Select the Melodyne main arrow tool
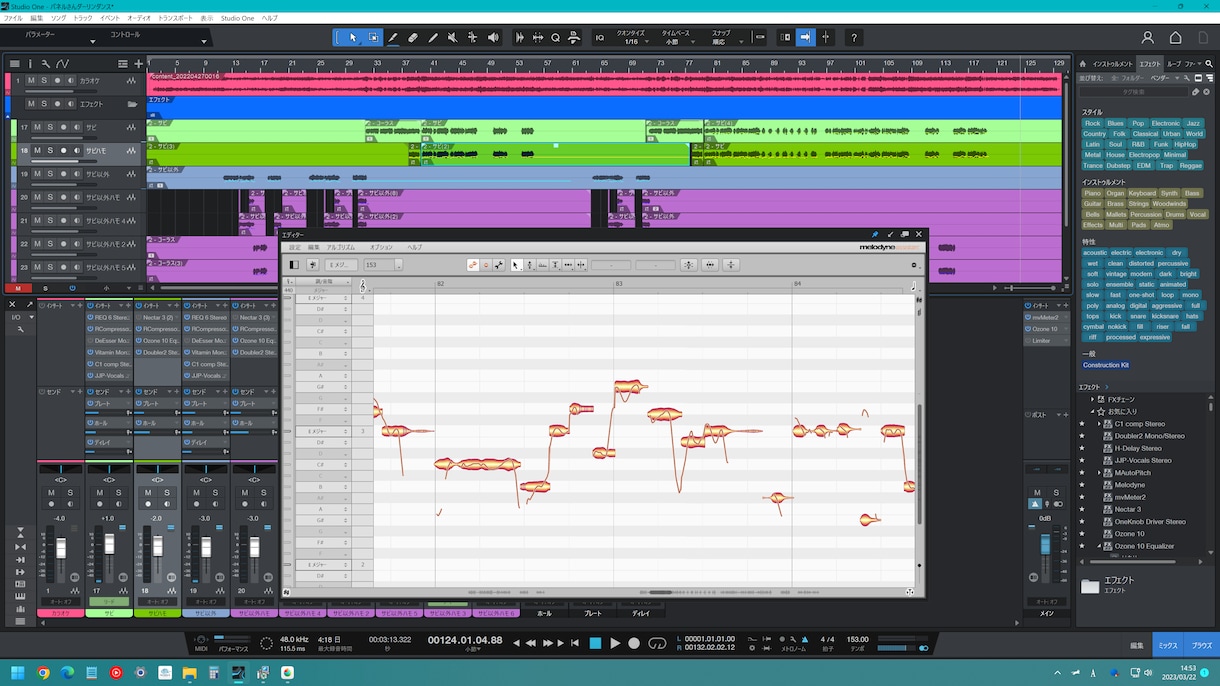Screen dimensions: 1220x686 [x=517, y=265]
